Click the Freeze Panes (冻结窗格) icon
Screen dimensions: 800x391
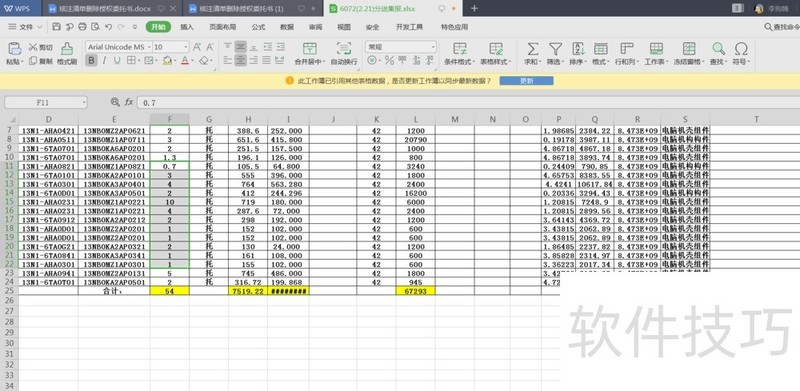click(x=689, y=49)
